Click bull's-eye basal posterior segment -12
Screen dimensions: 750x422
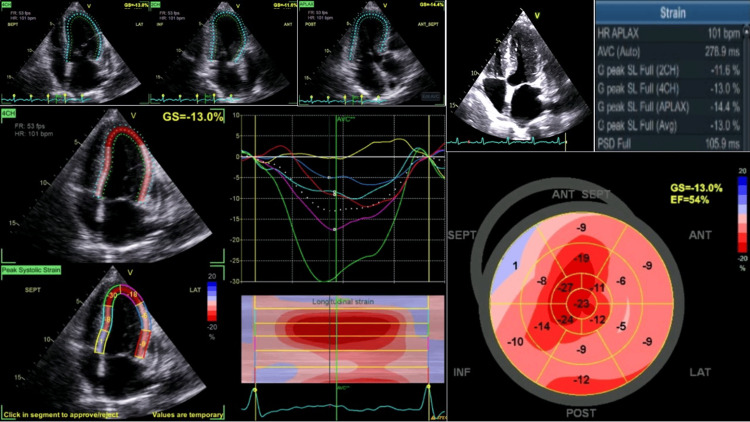click(581, 380)
